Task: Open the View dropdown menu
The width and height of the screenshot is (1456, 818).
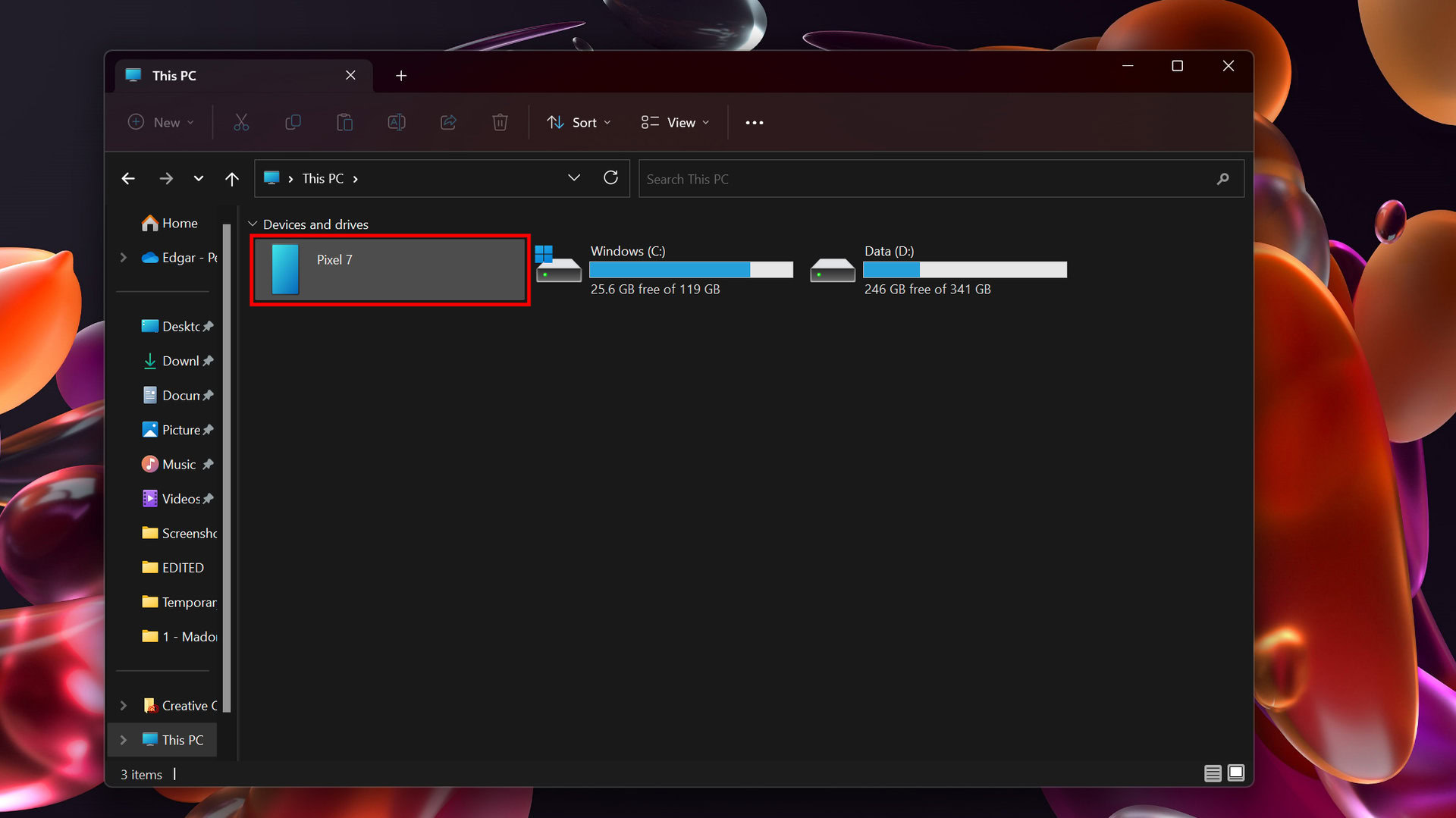Action: [675, 122]
